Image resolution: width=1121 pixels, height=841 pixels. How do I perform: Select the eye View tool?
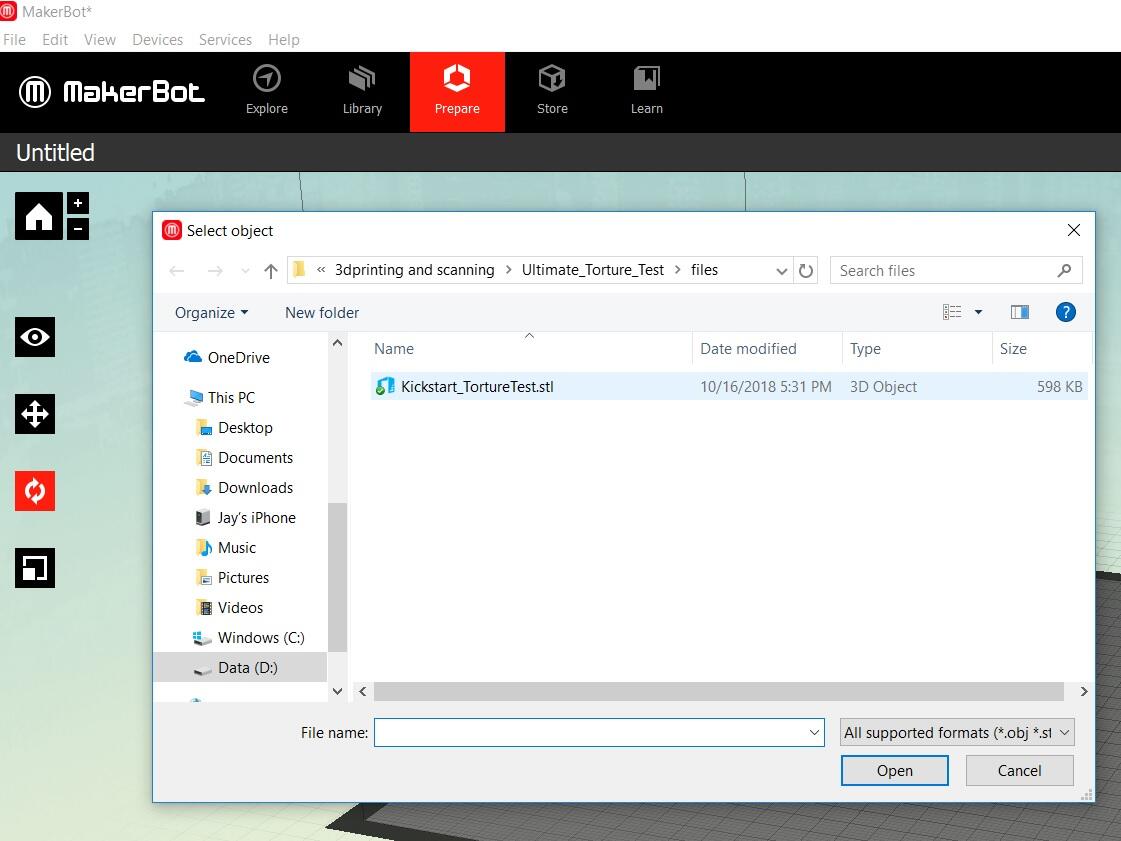tap(35, 337)
